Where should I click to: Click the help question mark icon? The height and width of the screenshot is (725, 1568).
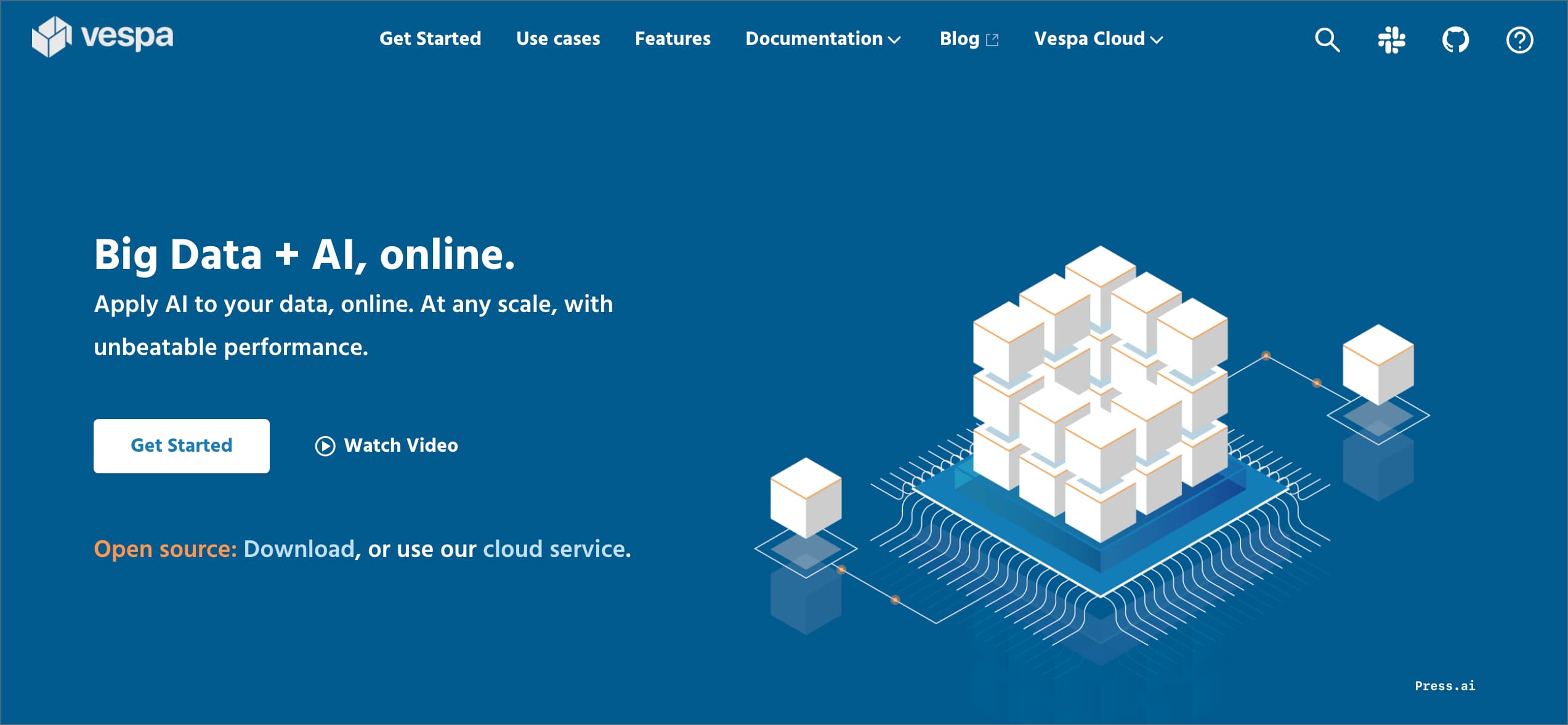[x=1519, y=40]
